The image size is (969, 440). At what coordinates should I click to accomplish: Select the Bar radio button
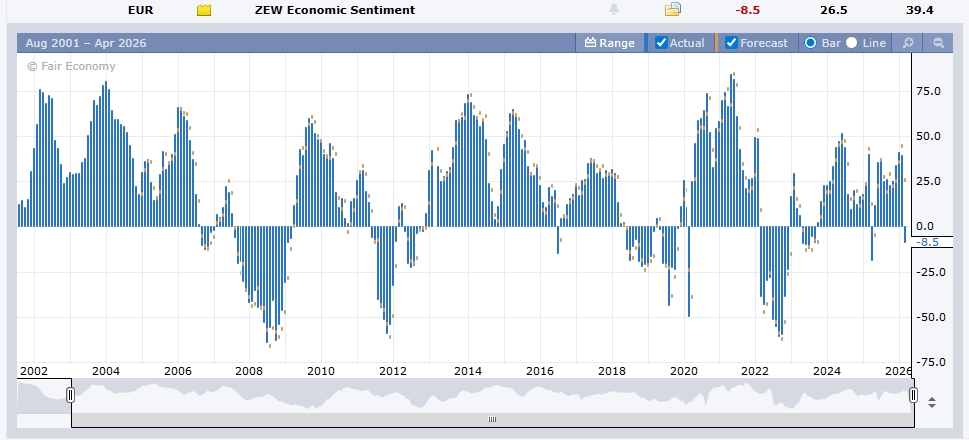pos(810,43)
